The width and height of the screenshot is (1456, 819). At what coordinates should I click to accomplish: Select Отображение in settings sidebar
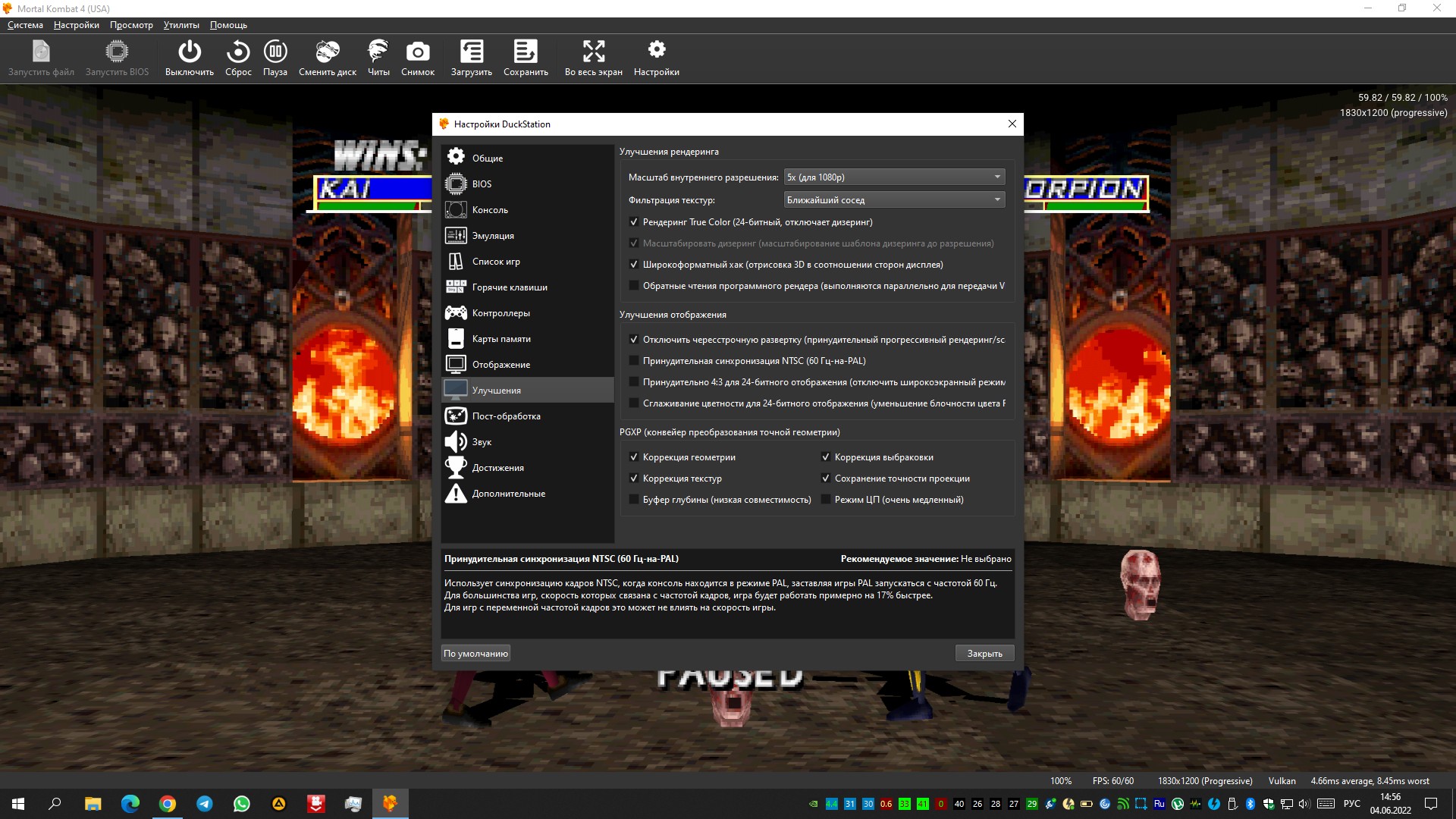pos(528,364)
